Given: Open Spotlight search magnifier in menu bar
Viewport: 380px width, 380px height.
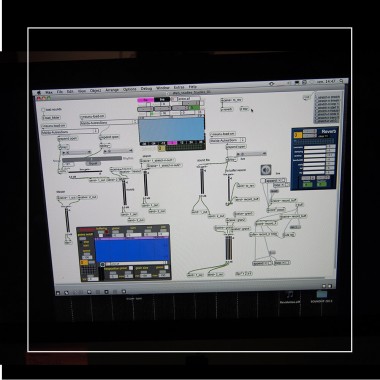Looking at the screenshot, I should click(341, 81).
